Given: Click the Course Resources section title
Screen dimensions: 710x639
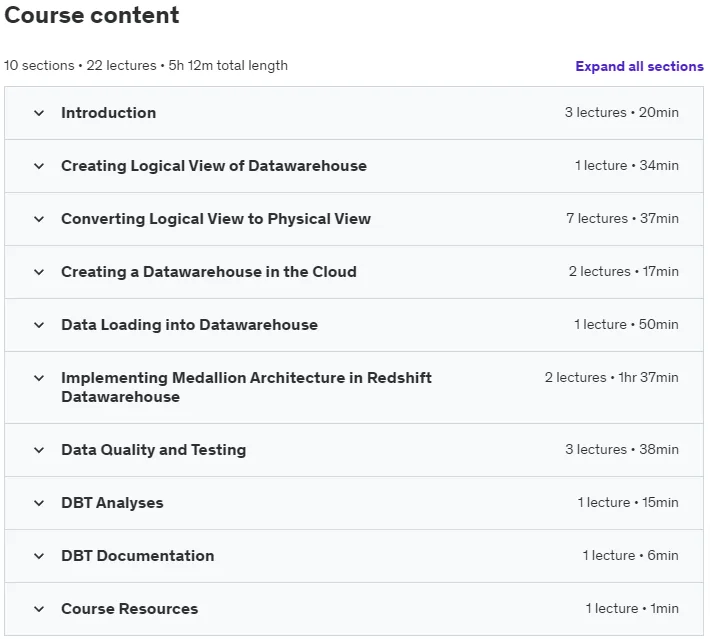Looking at the screenshot, I should pos(130,609).
